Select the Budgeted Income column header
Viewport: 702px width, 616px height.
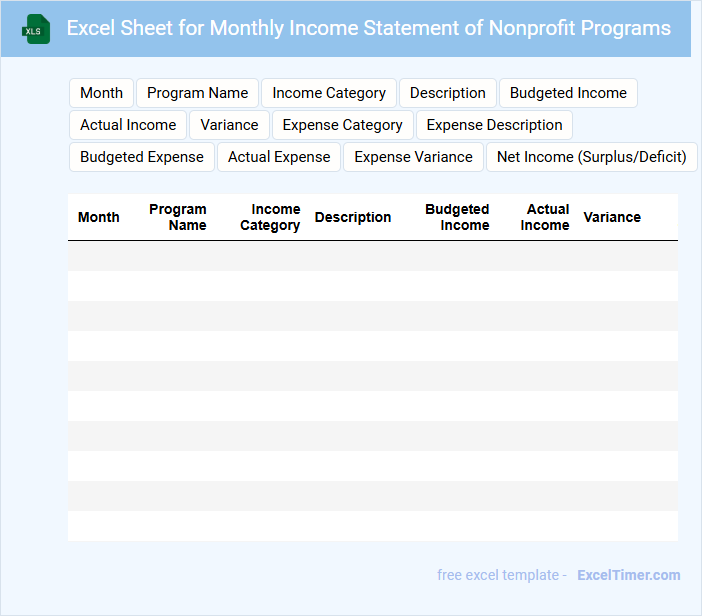pos(458,217)
